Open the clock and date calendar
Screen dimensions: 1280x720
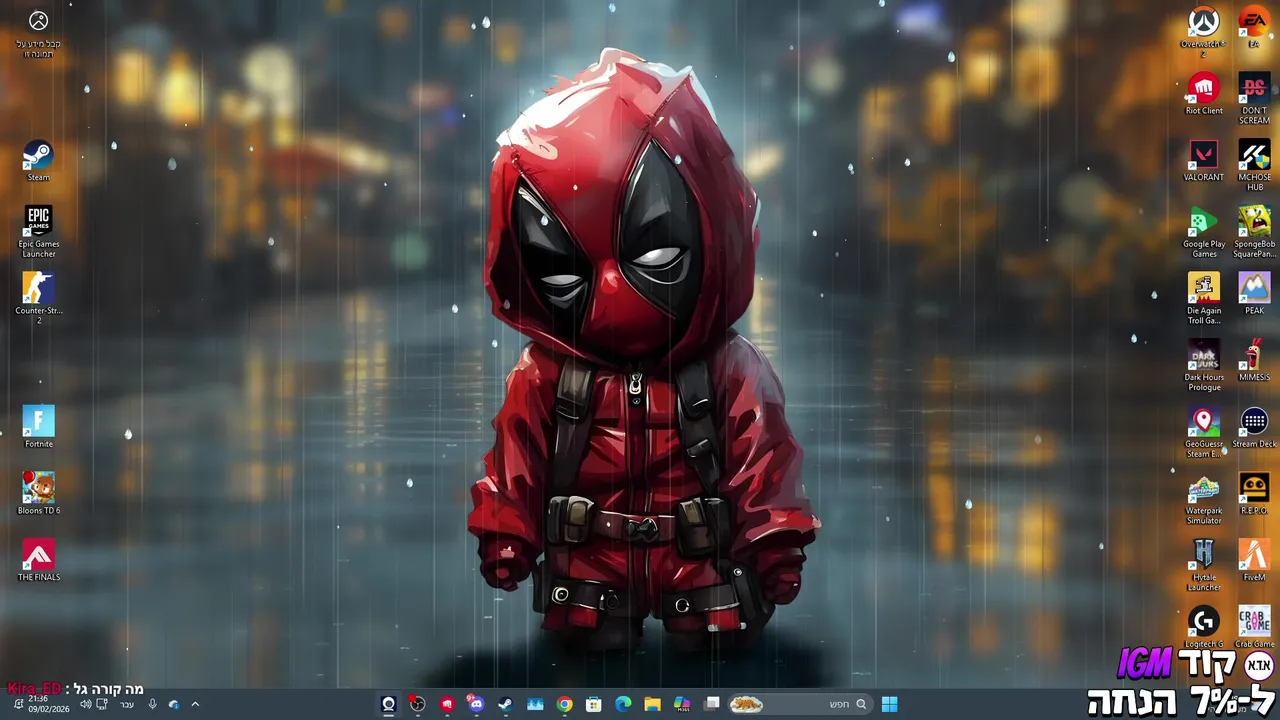pos(48,704)
